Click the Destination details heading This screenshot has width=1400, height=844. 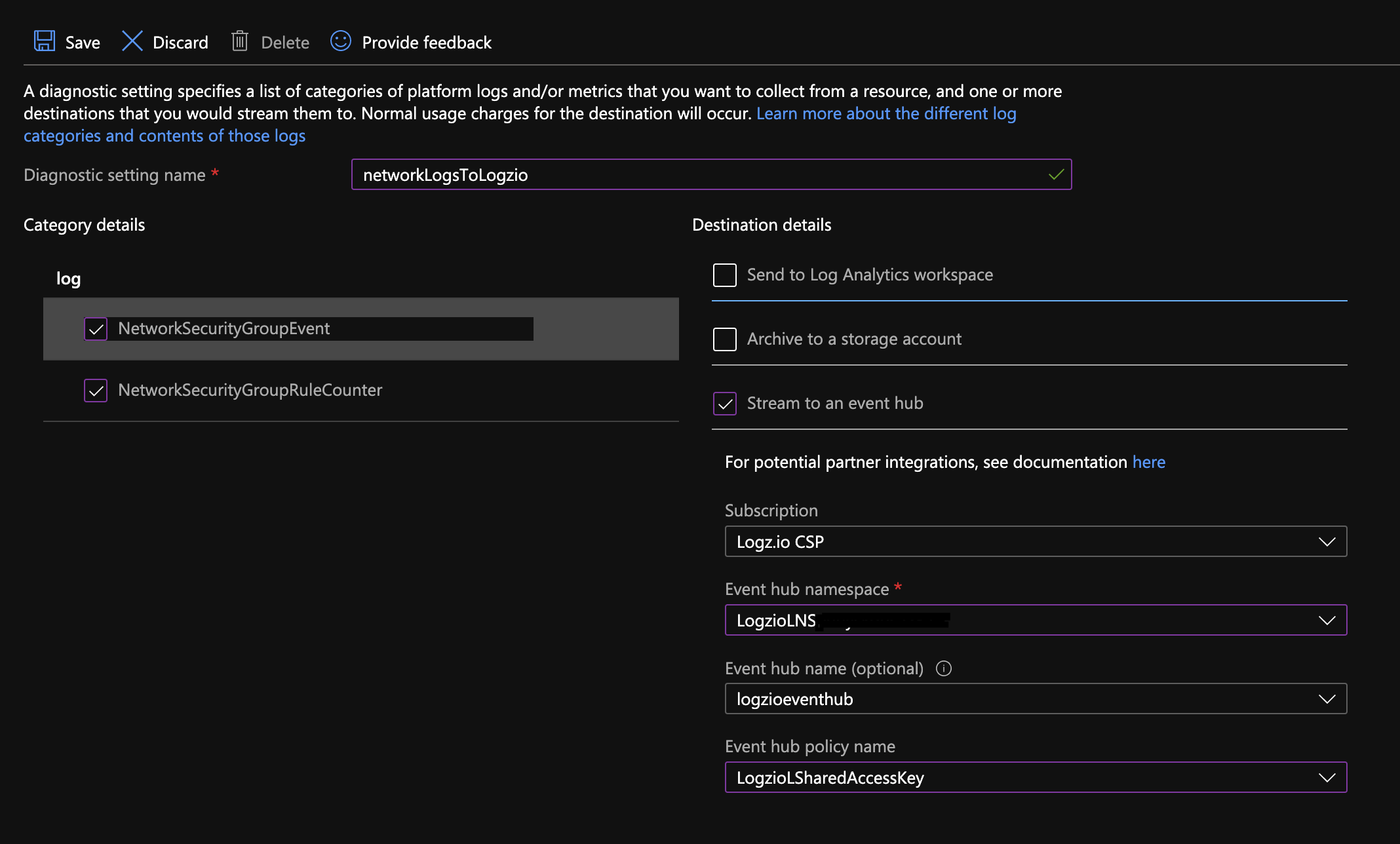point(762,225)
